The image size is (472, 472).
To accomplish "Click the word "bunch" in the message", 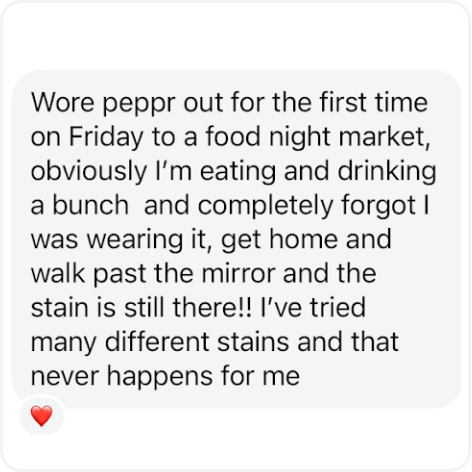I will 90,205.
